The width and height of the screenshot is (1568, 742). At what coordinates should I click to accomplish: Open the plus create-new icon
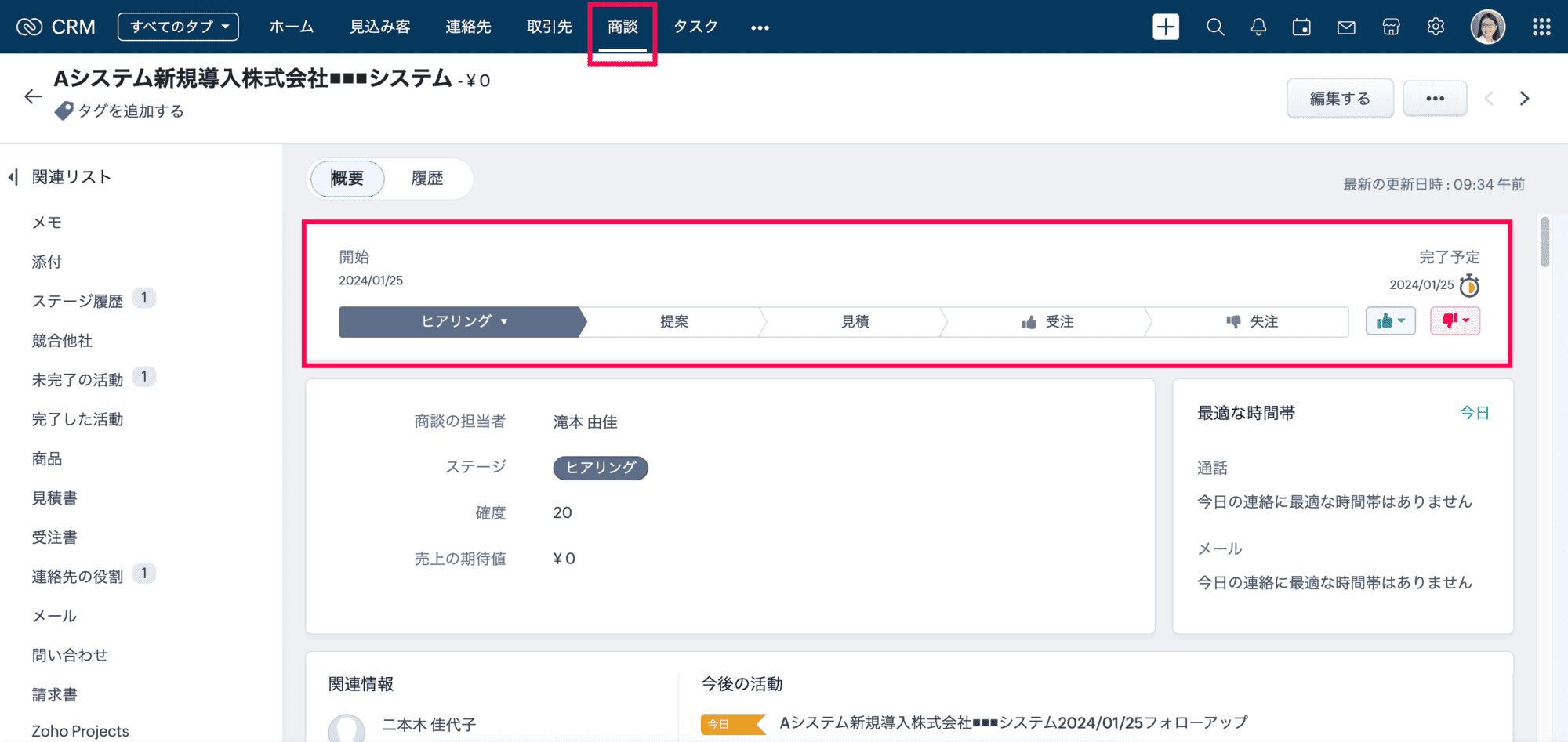[x=1166, y=27]
